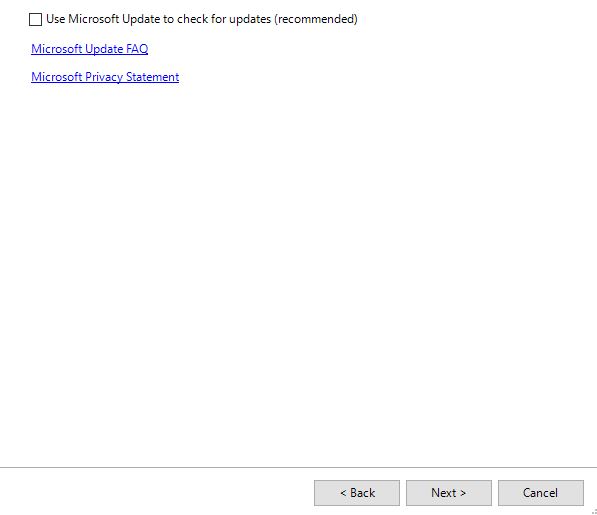This screenshot has width=597, height=515.
Task: View the FAQ about Microsoft Update
Action: [89, 49]
